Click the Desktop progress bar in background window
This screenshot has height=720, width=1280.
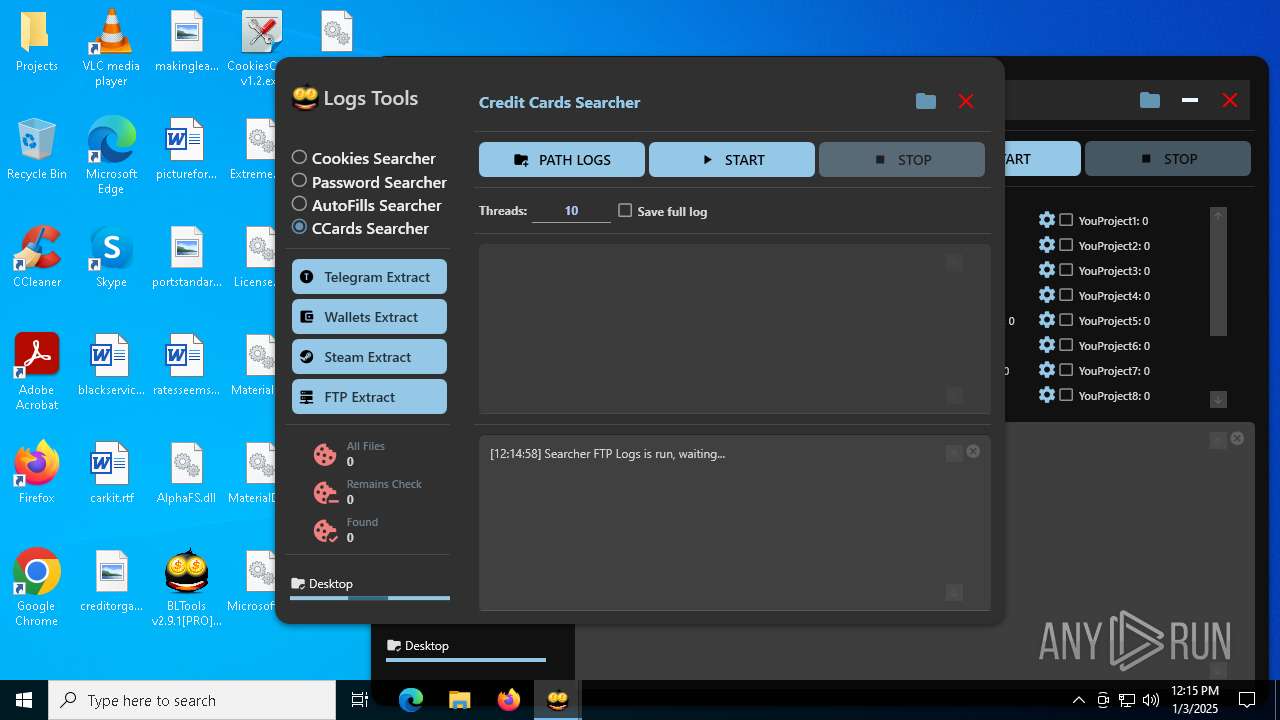pos(466,660)
